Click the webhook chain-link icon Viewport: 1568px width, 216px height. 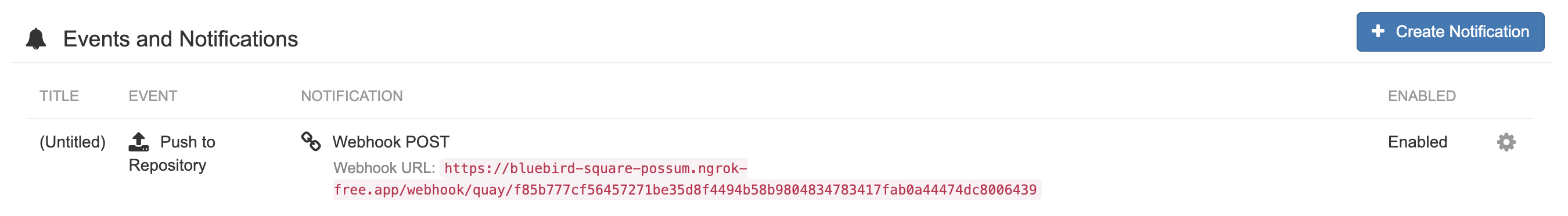311,141
